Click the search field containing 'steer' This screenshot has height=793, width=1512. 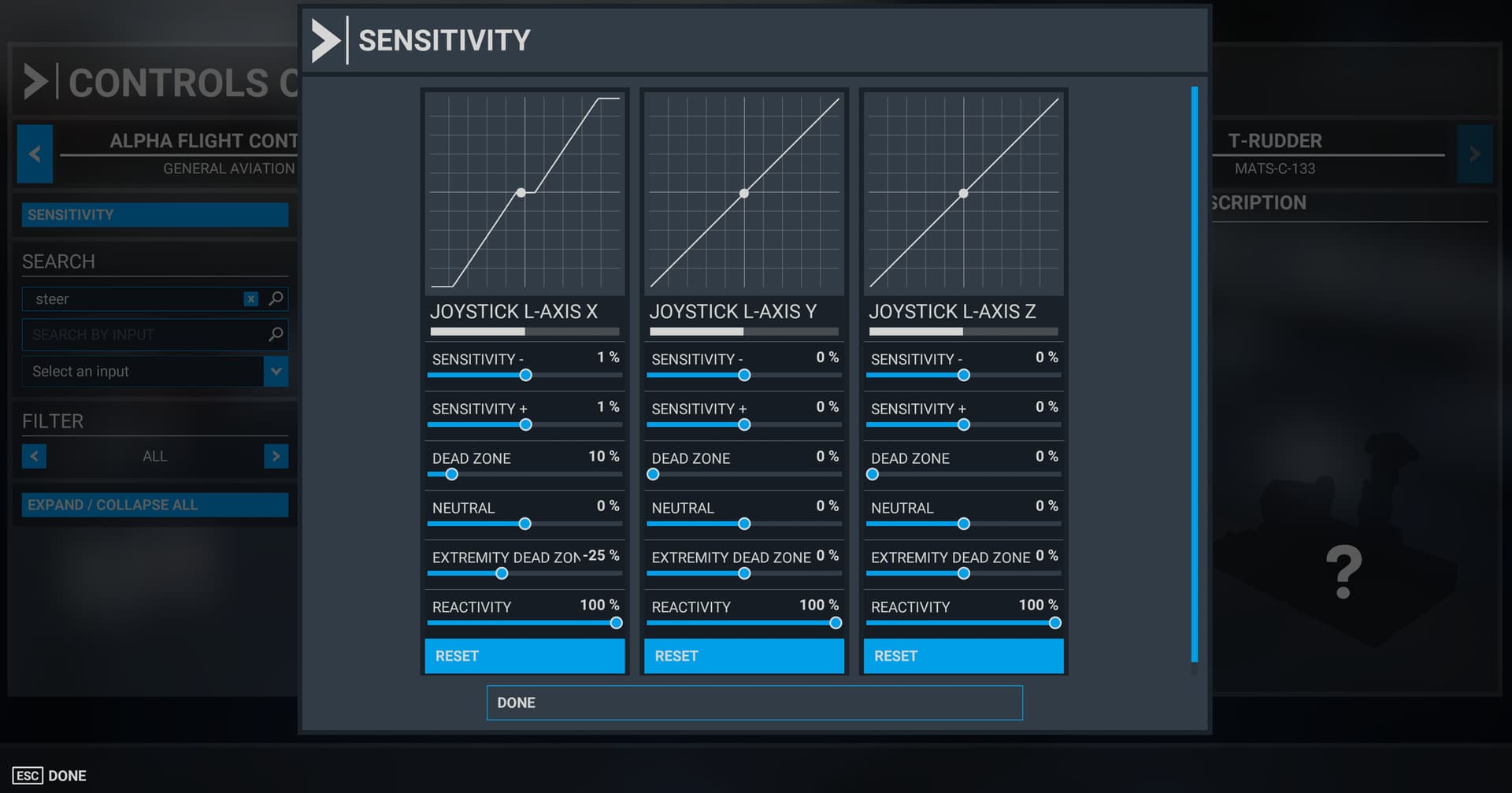tap(155, 299)
